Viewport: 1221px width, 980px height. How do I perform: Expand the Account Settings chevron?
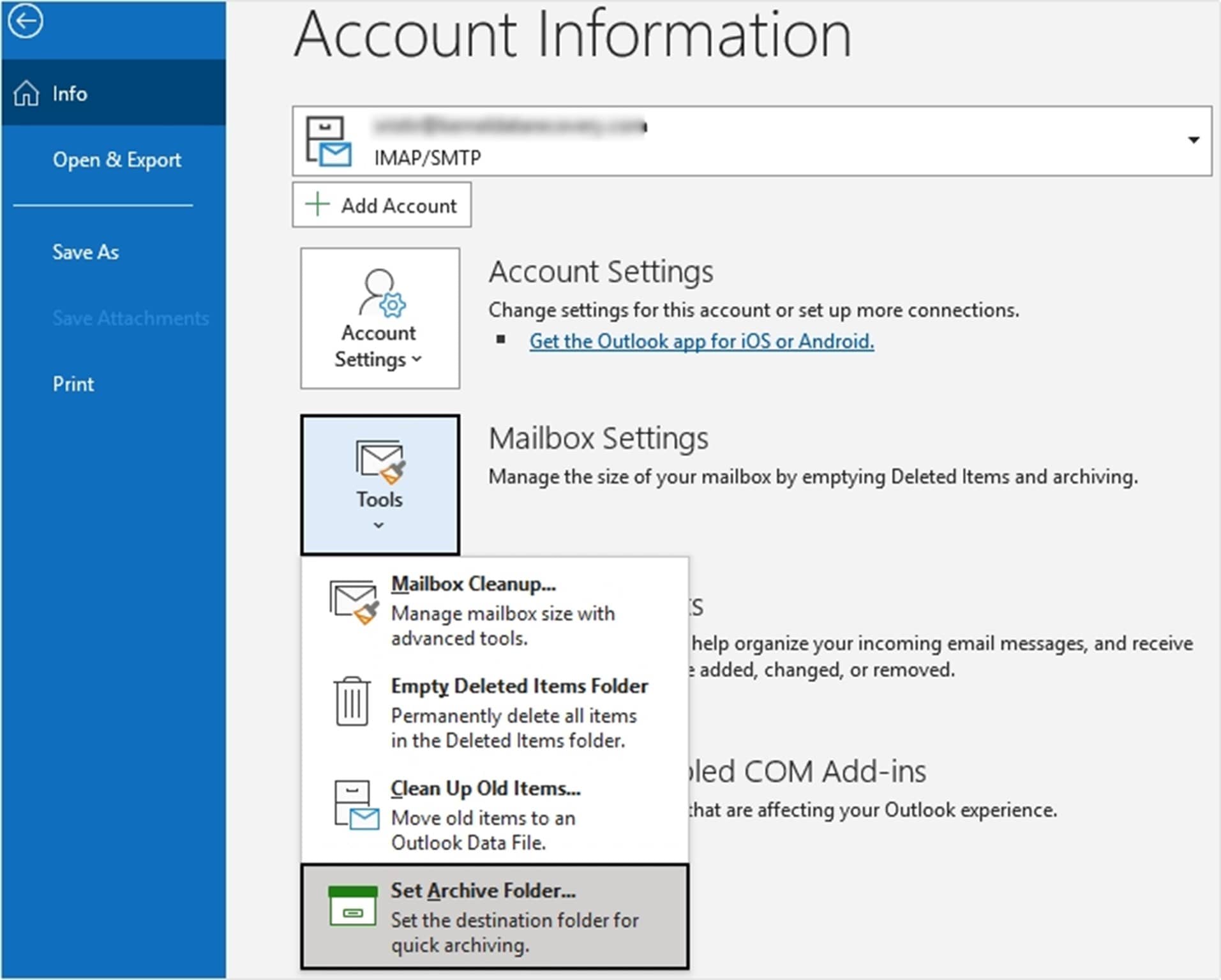click(x=417, y=359)
